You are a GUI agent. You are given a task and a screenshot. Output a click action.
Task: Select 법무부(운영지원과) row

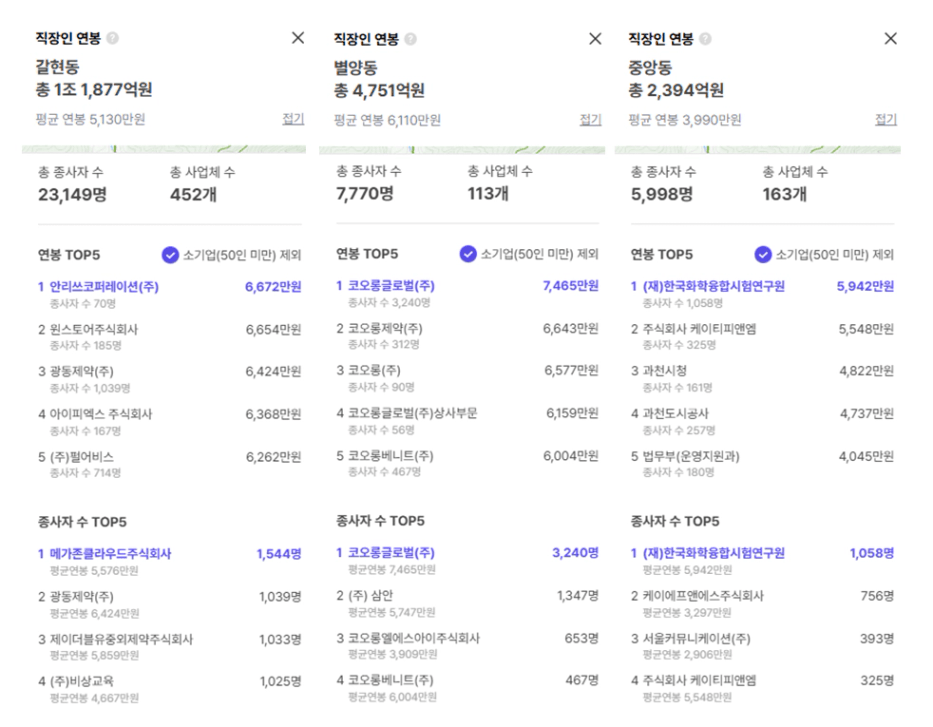[762, 464]
